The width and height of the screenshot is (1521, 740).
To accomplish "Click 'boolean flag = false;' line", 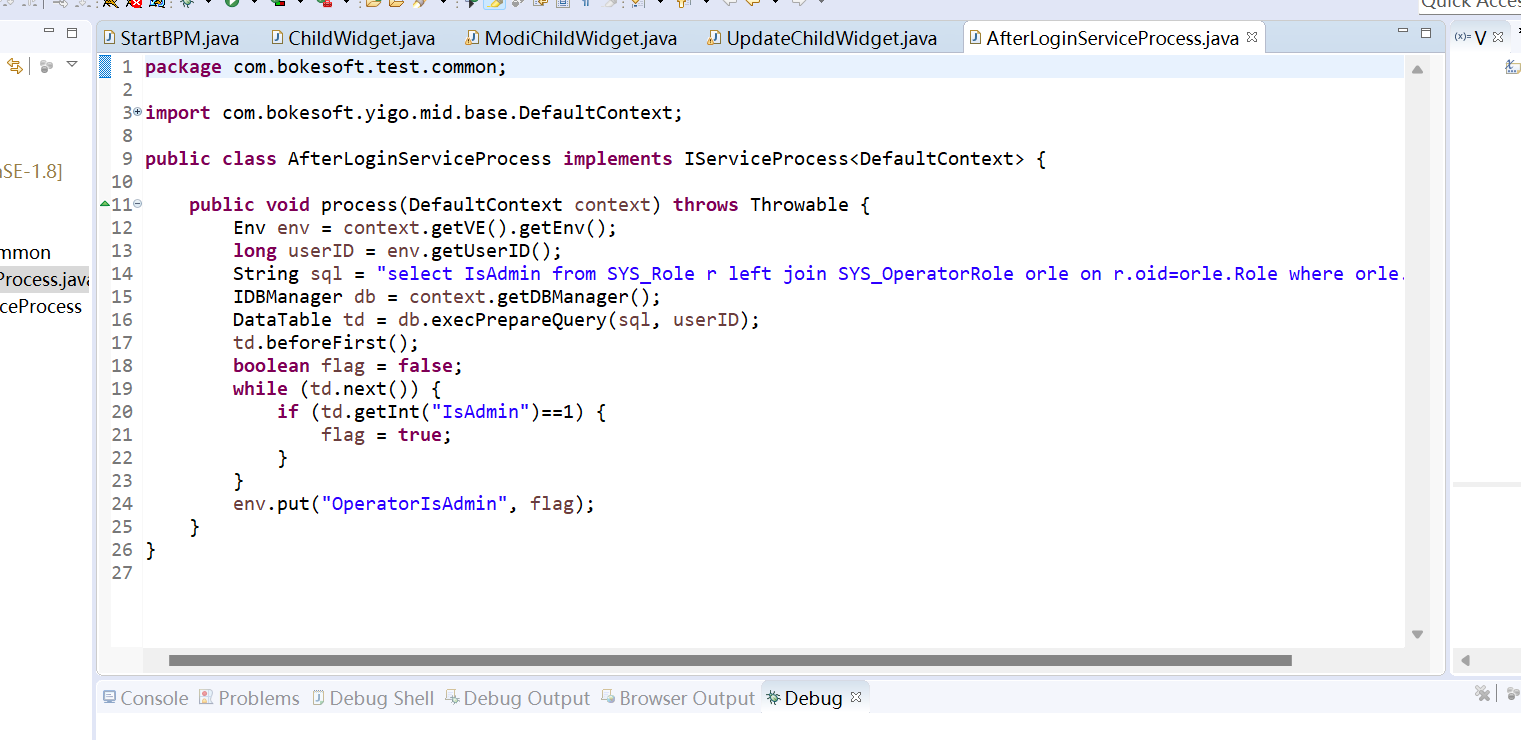I will 348,365.
